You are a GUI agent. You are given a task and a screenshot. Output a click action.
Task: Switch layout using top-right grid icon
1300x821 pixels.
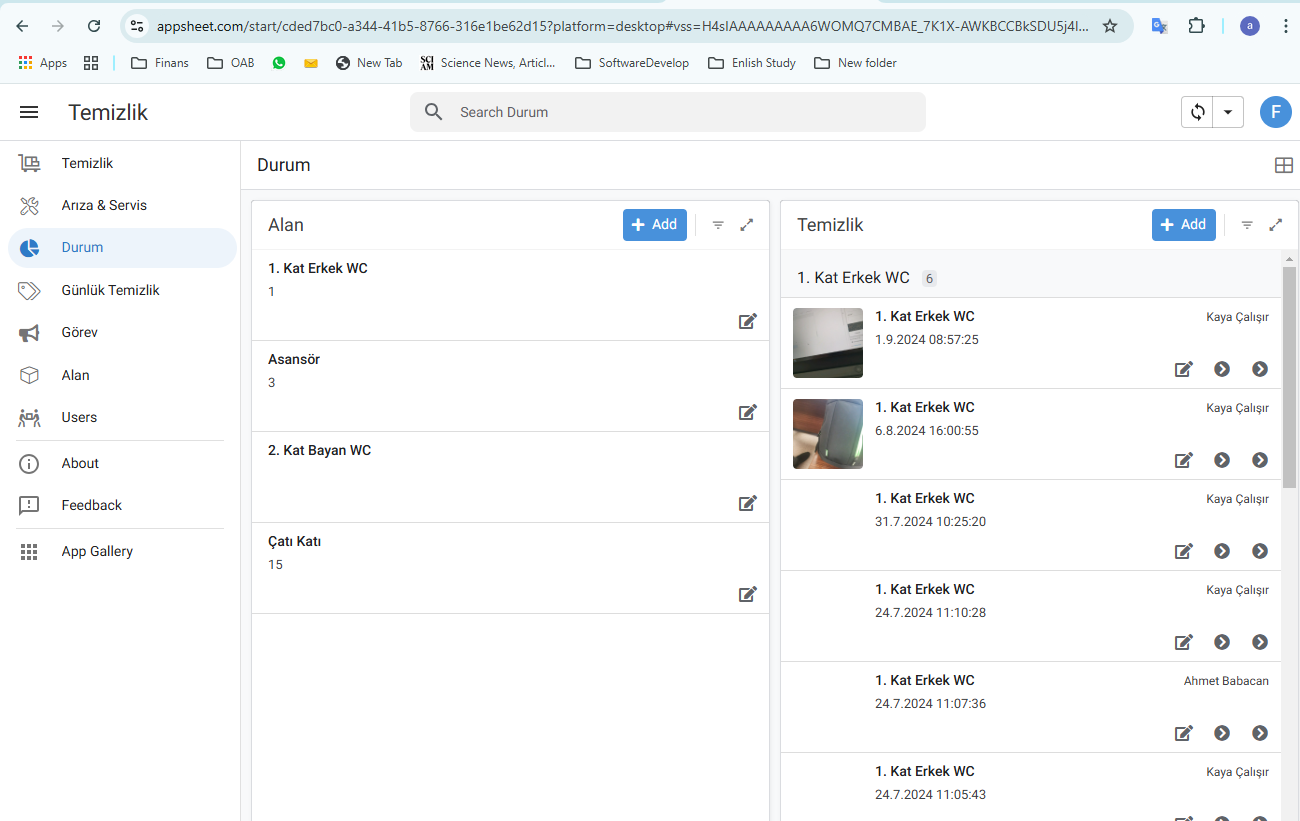(1284, 165)
